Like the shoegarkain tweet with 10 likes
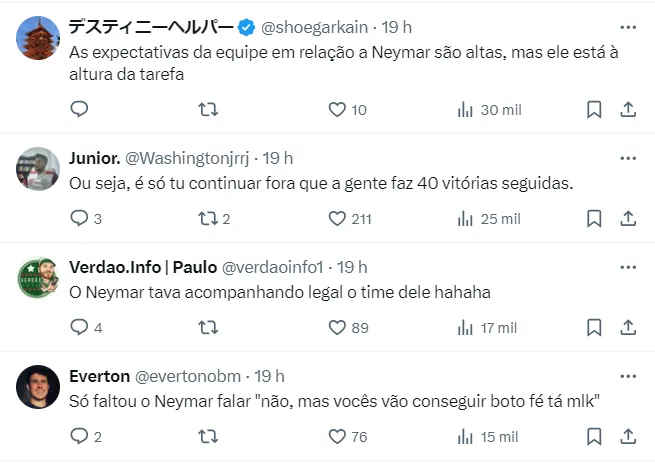The image size is (655, 464). [337, 109]
